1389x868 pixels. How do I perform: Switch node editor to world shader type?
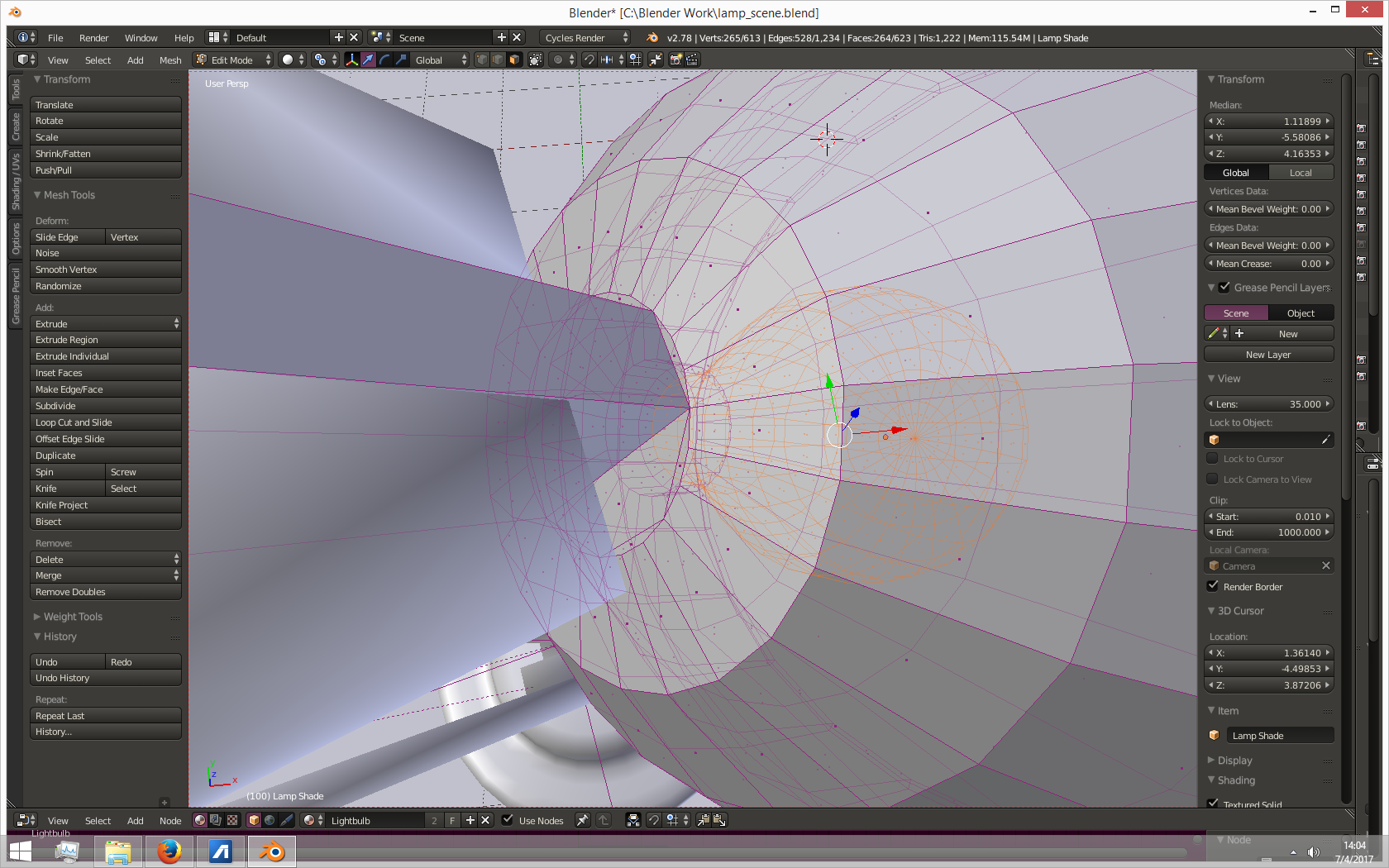click(270, 820)
